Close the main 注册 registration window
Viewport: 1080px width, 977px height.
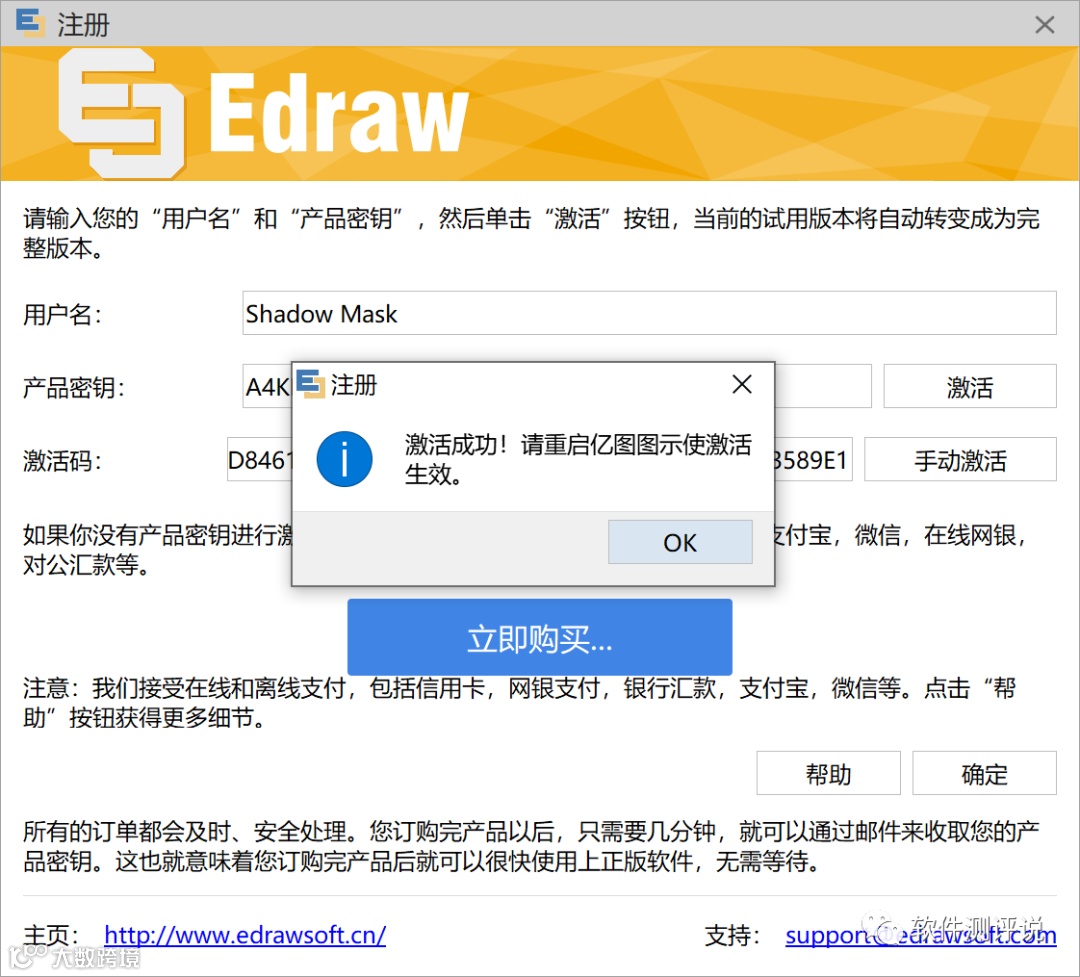coord(1044,25)
